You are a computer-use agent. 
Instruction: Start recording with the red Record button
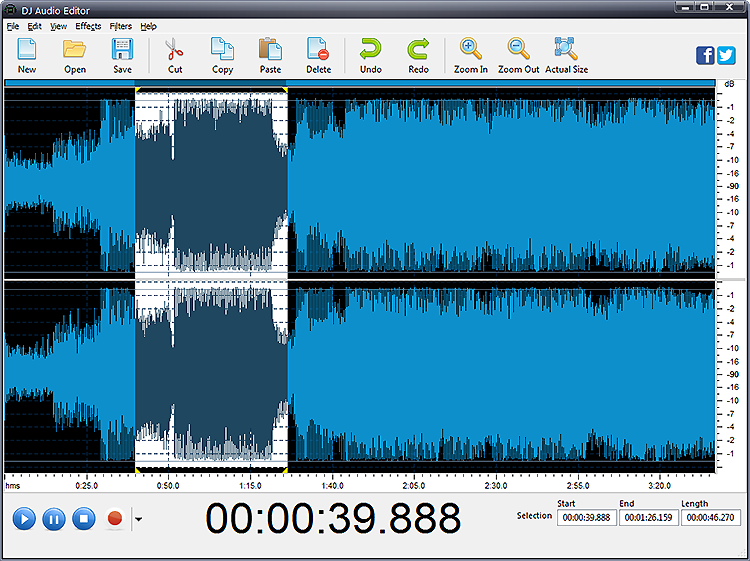115,518
